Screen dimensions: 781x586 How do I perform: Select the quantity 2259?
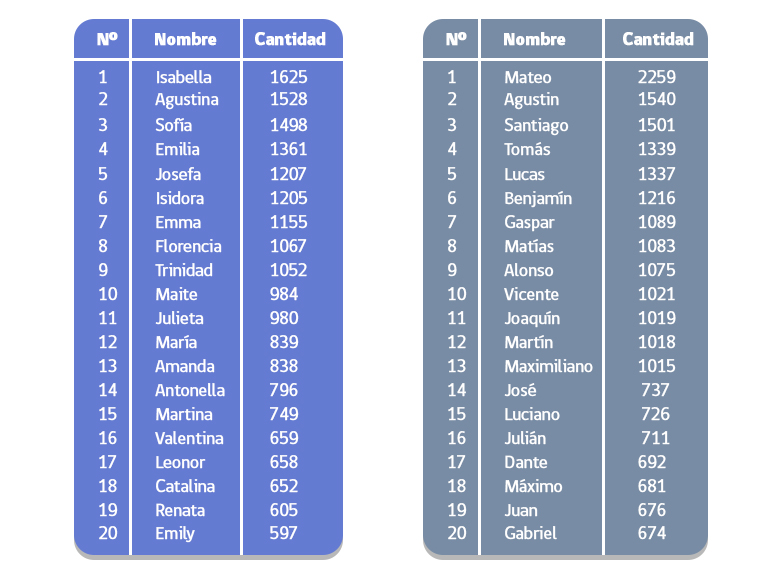(x=656, y=77)
